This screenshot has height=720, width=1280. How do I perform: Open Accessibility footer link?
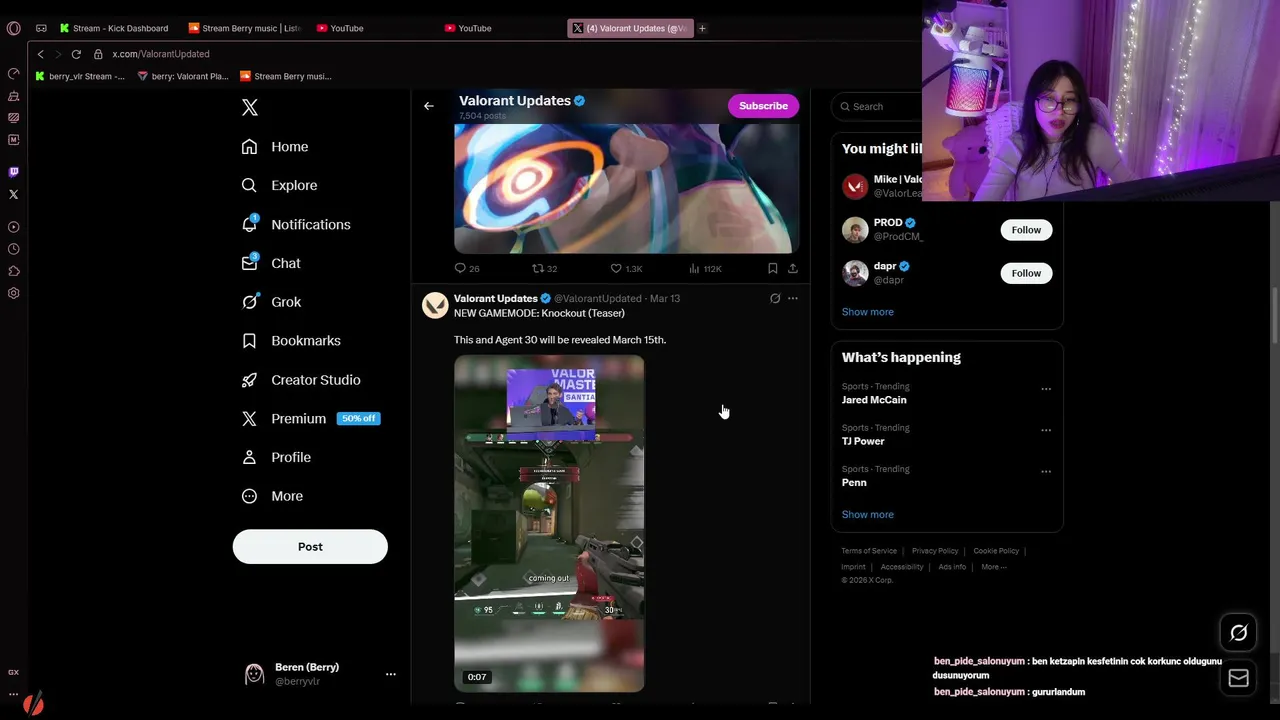902,567
